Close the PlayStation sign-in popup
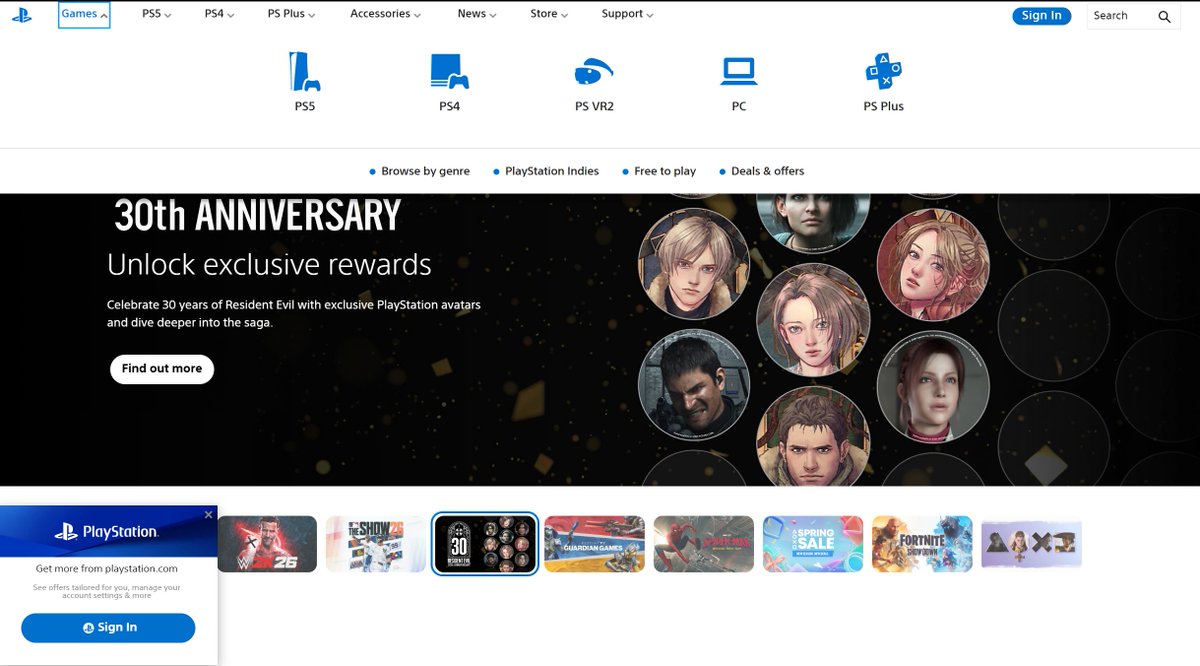Screen dimensions: 1200x666 [208, 514]
